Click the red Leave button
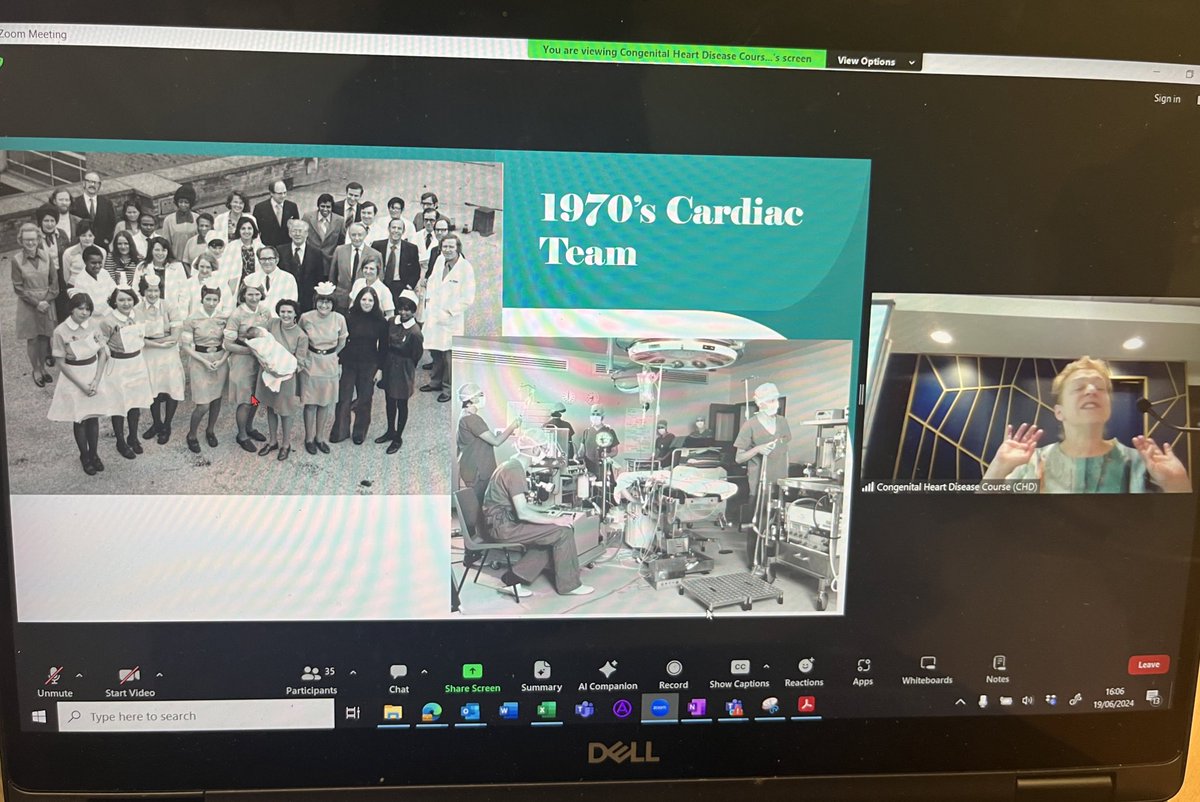This screenshot has height=802, width=1200. click(x=1148, y=664)
